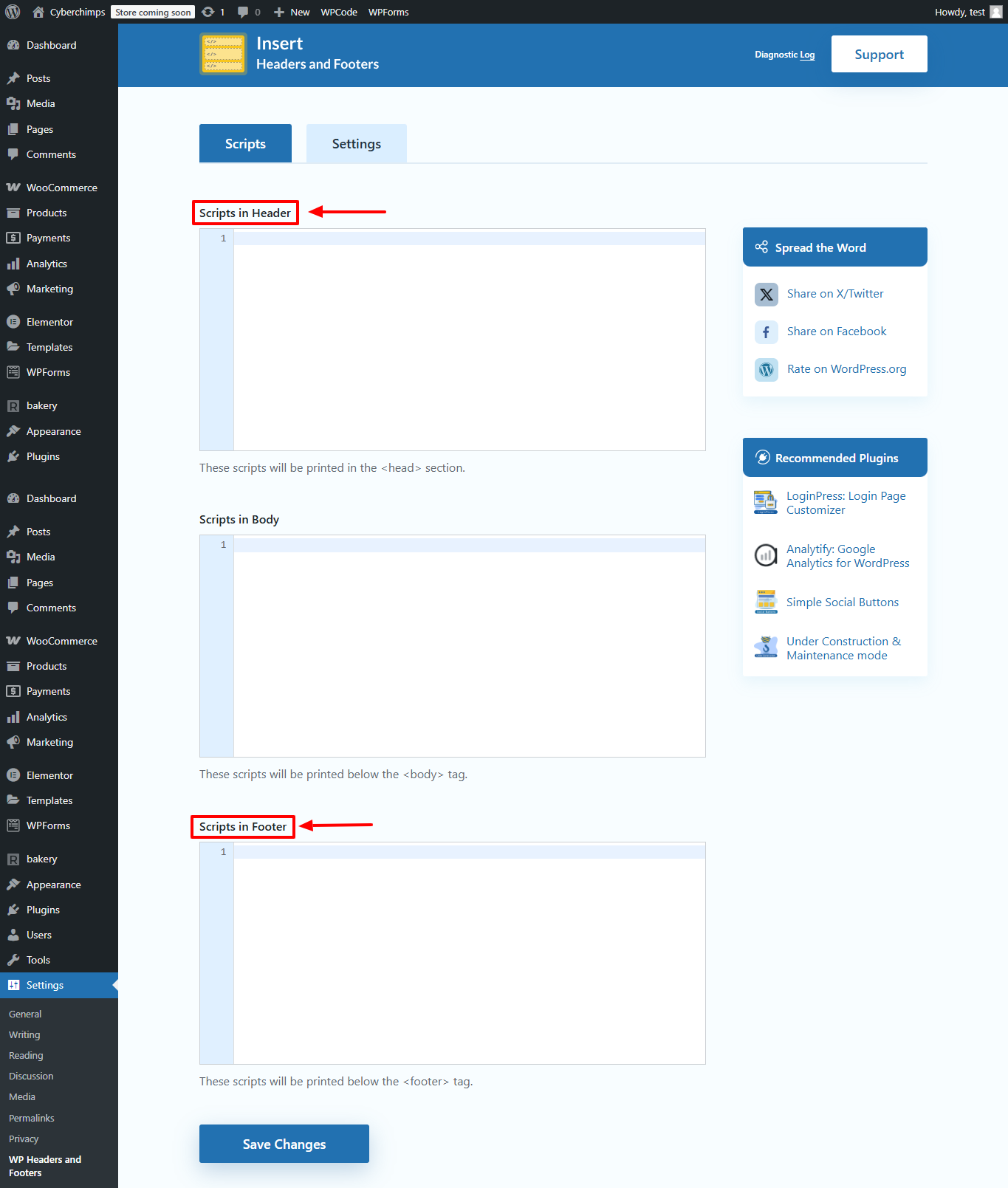The height and width of the screenshot is (1188, 1008).
Task: Open the WPForms admin bar menu
Action: tap(388, 12)
